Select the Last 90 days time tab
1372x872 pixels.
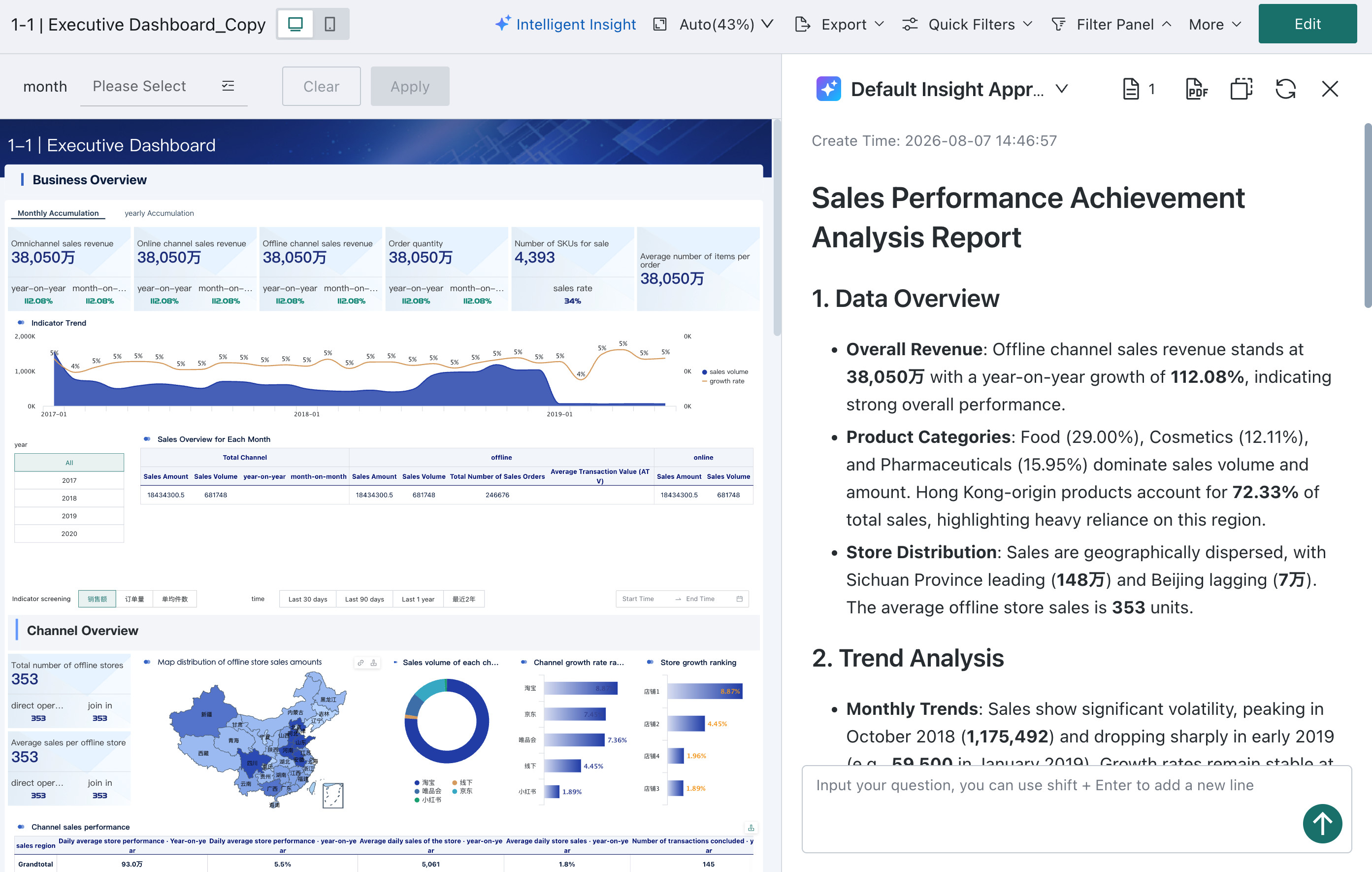point(364,599)
